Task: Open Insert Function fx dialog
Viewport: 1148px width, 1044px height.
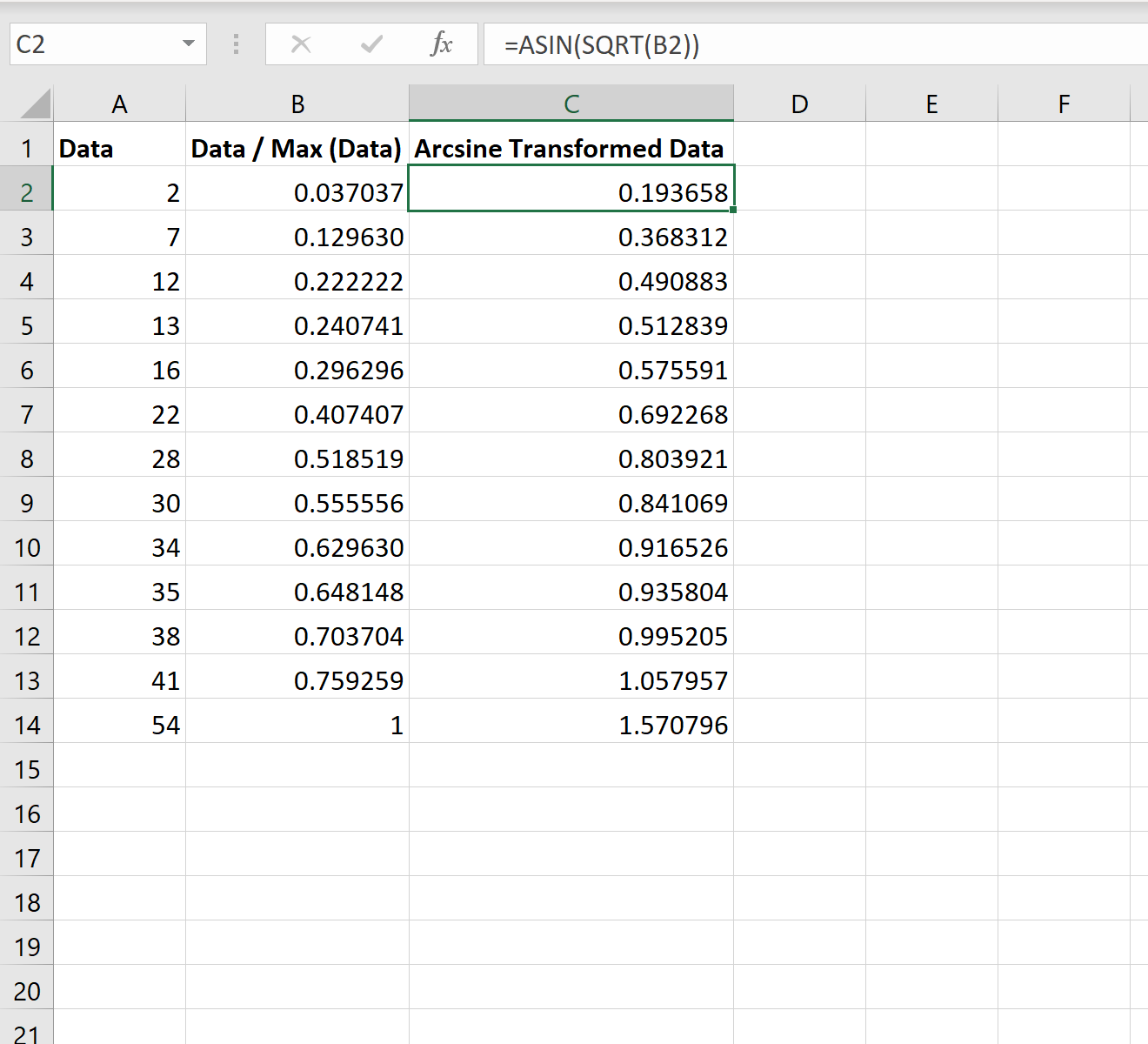Action: 442,44
